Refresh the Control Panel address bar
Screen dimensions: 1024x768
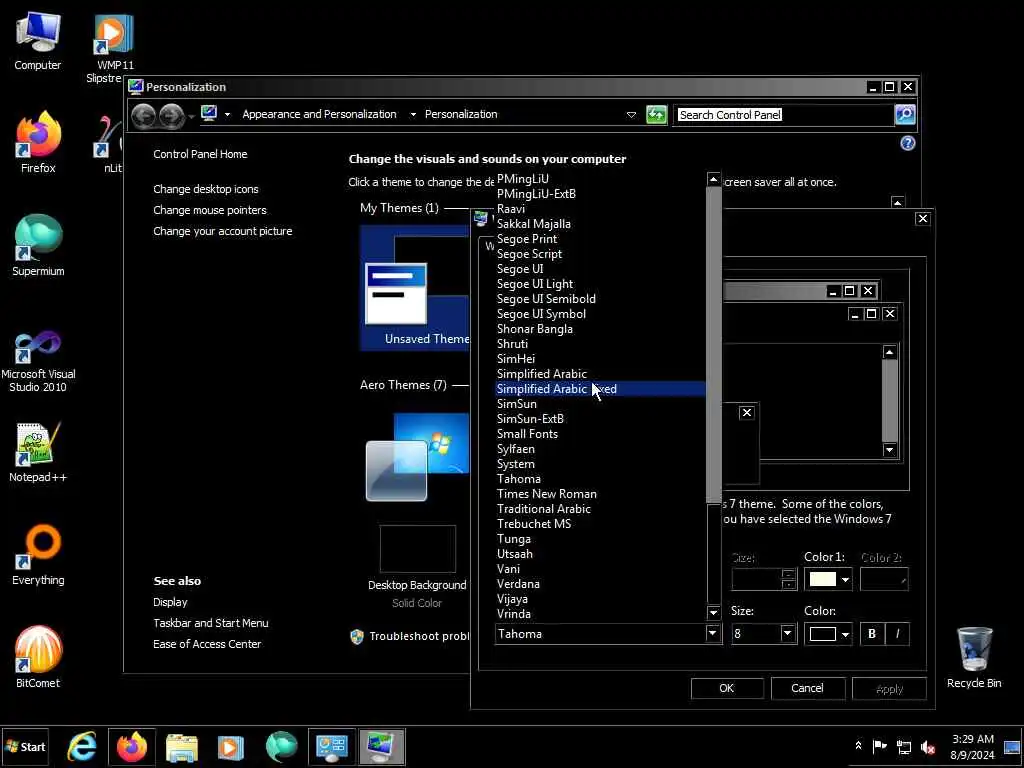656,115
